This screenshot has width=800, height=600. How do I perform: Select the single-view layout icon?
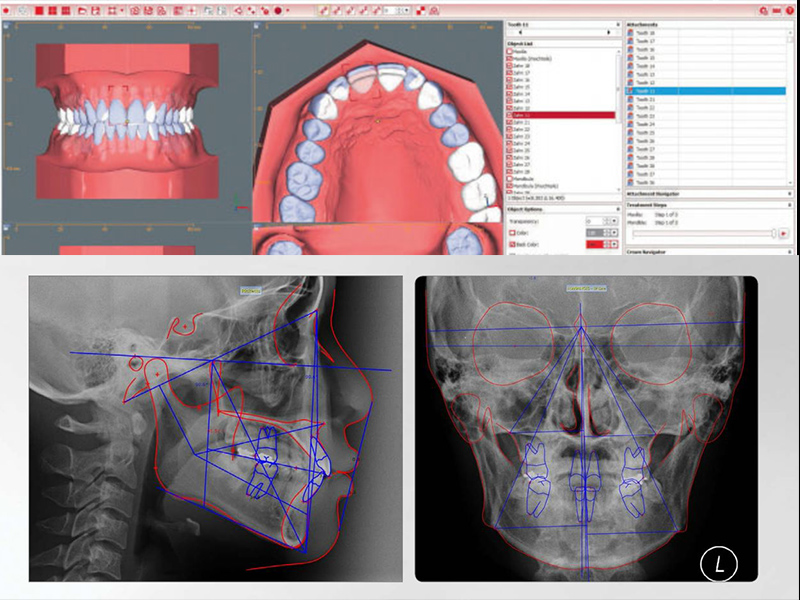[40, 10]
